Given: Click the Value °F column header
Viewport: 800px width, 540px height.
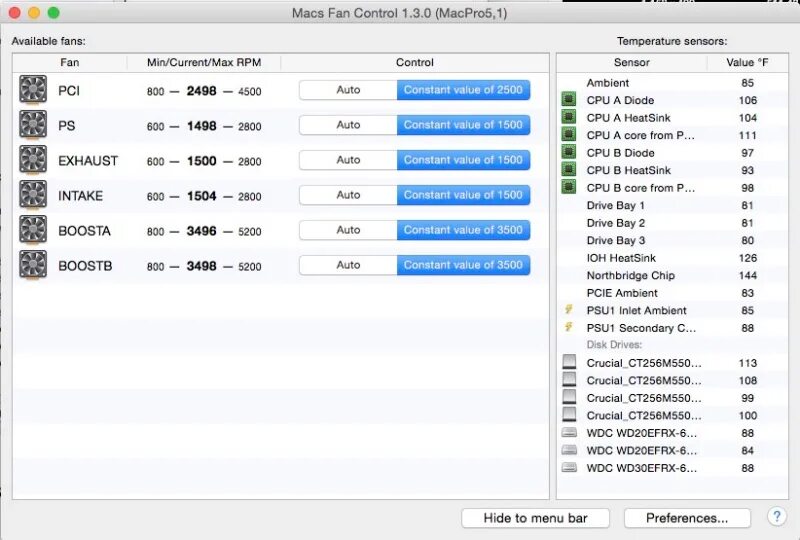Looking at the screenshot, I should coord(747,62).
